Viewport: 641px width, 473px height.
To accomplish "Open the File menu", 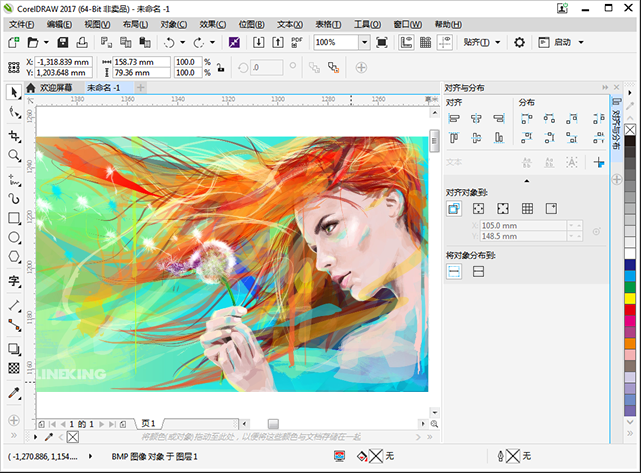I will pos(22,25).
